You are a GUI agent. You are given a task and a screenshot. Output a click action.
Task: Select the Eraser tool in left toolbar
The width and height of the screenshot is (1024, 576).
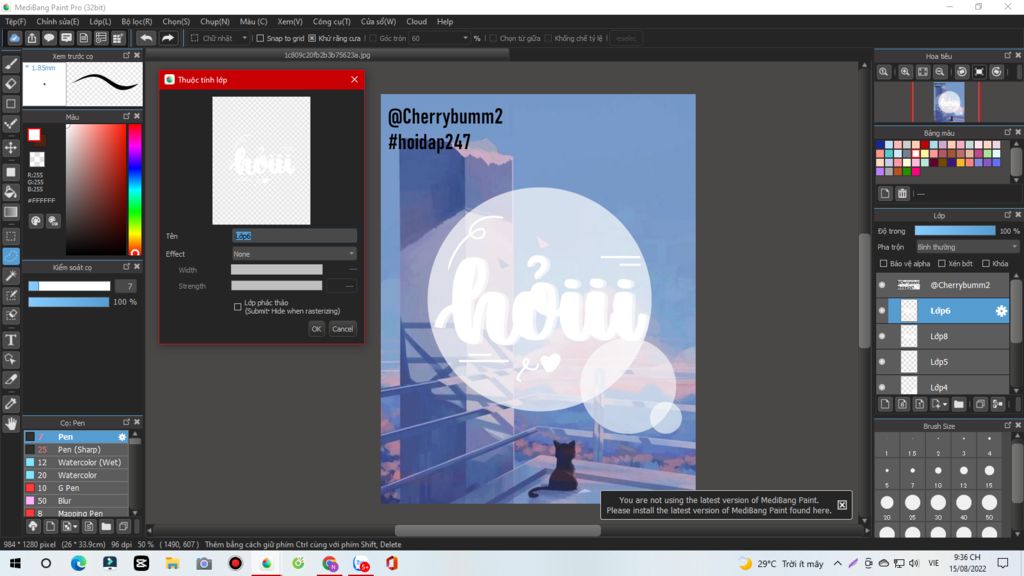point(11,84)
